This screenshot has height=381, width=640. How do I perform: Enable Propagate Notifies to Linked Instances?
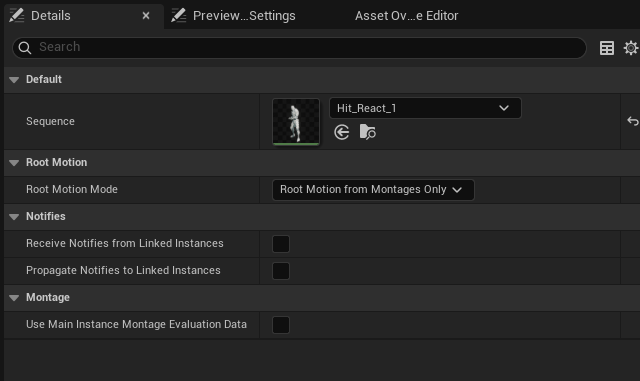click(x=281, y=271)
